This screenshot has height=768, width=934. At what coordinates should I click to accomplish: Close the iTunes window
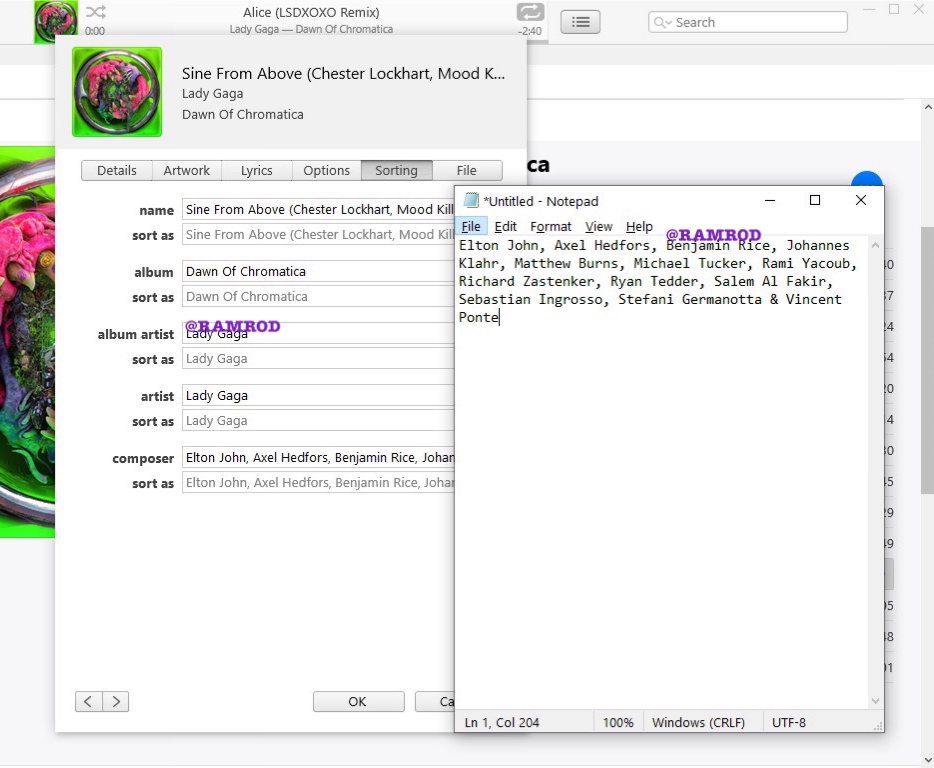pyautogui.click(x=919, y=9)
